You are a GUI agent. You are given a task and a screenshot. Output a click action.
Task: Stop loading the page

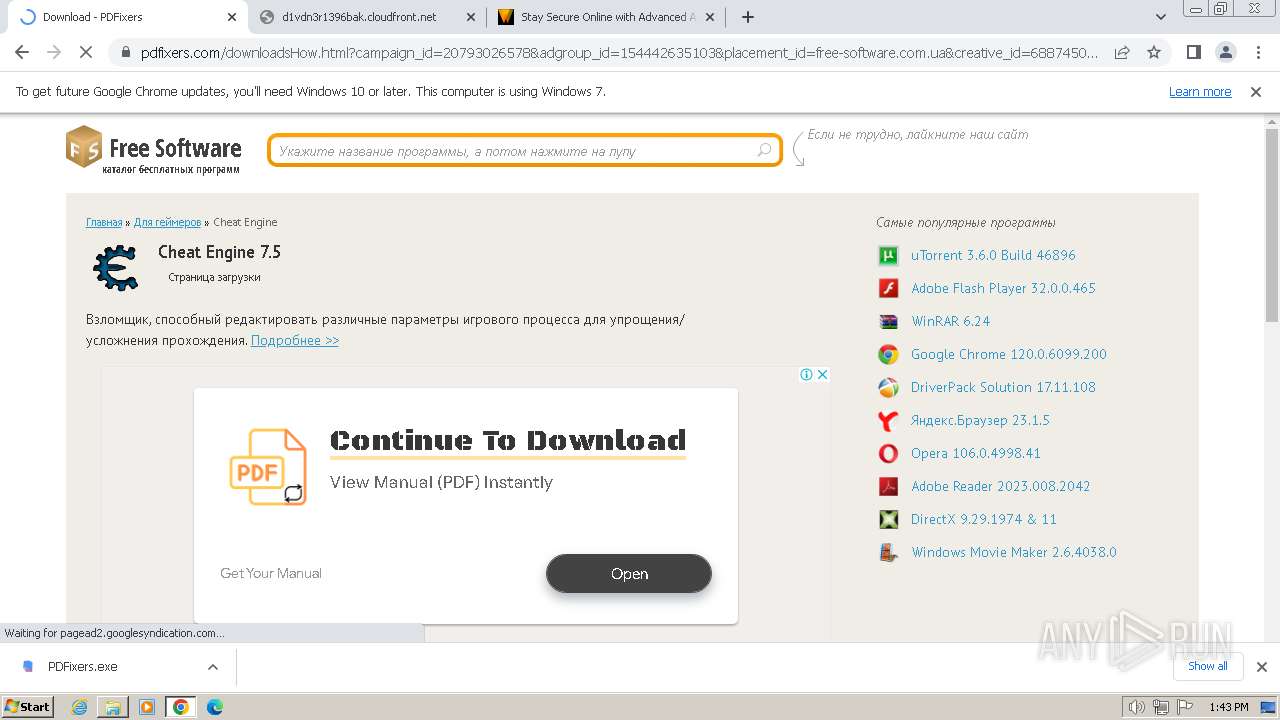86,52
